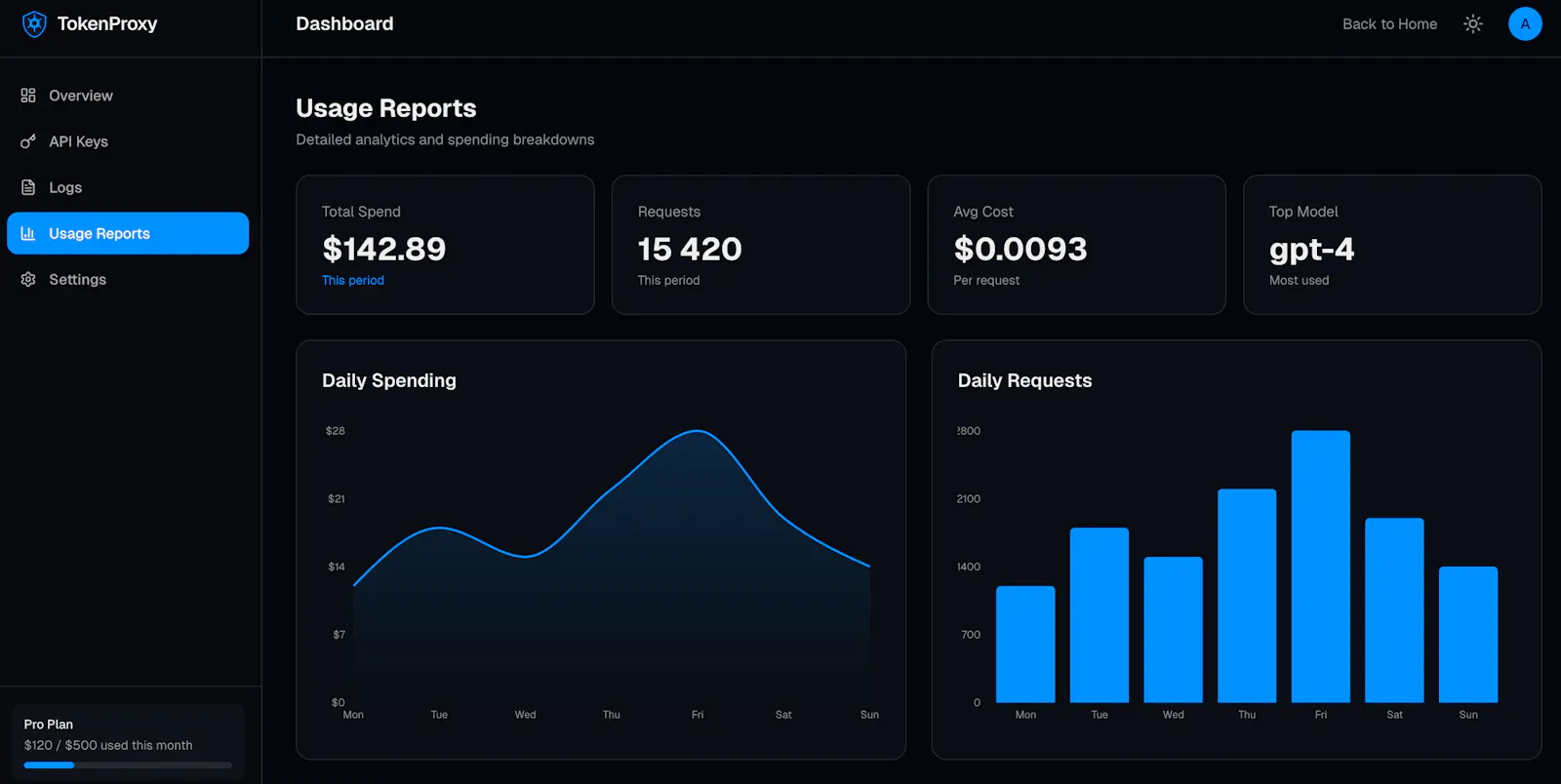The image size is (1561, 784).
Task: Click the Logs document icon
Action: click(28, 187)
